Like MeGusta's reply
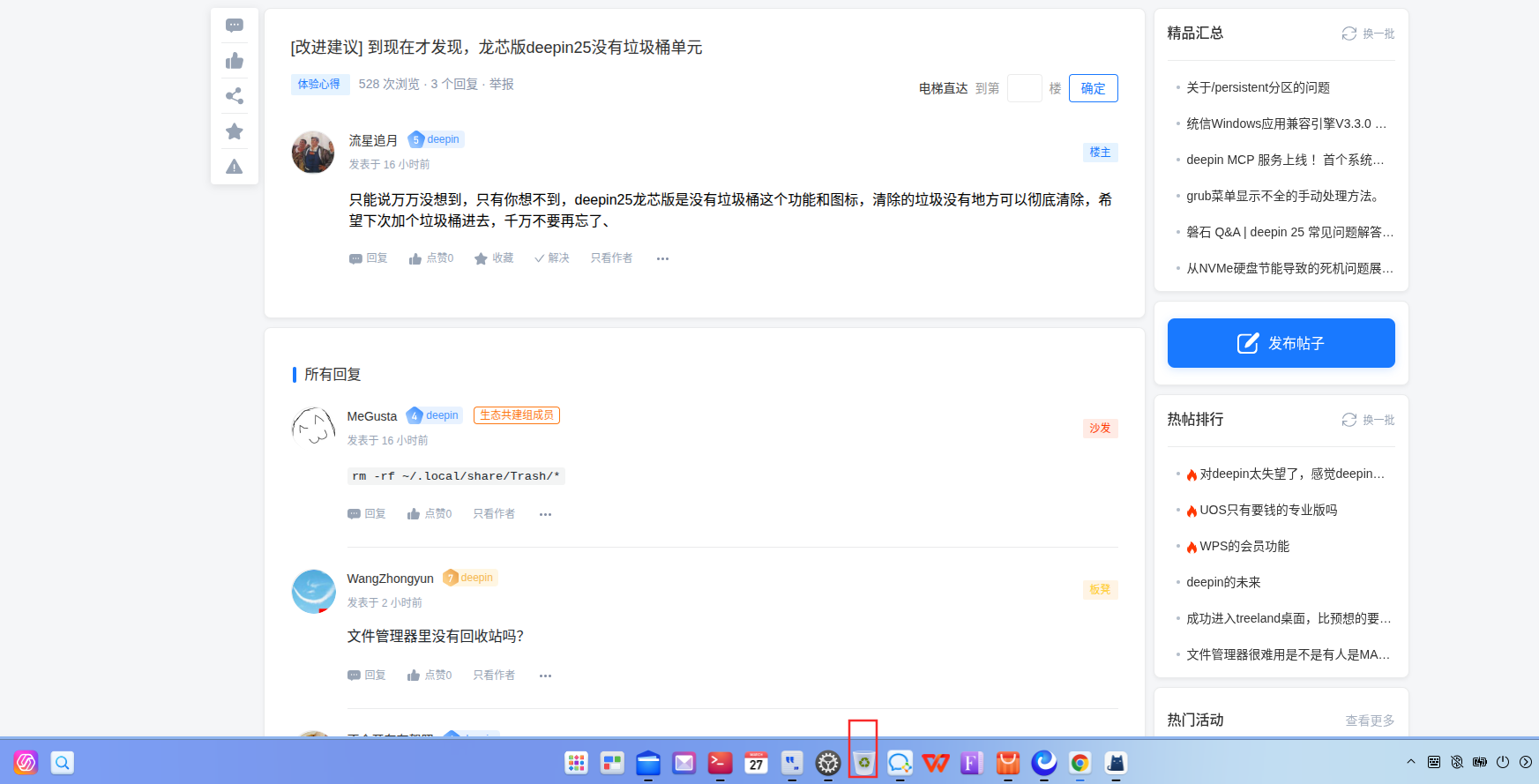This screenshot has width=1539, height=784. click(x=430, y=514)
